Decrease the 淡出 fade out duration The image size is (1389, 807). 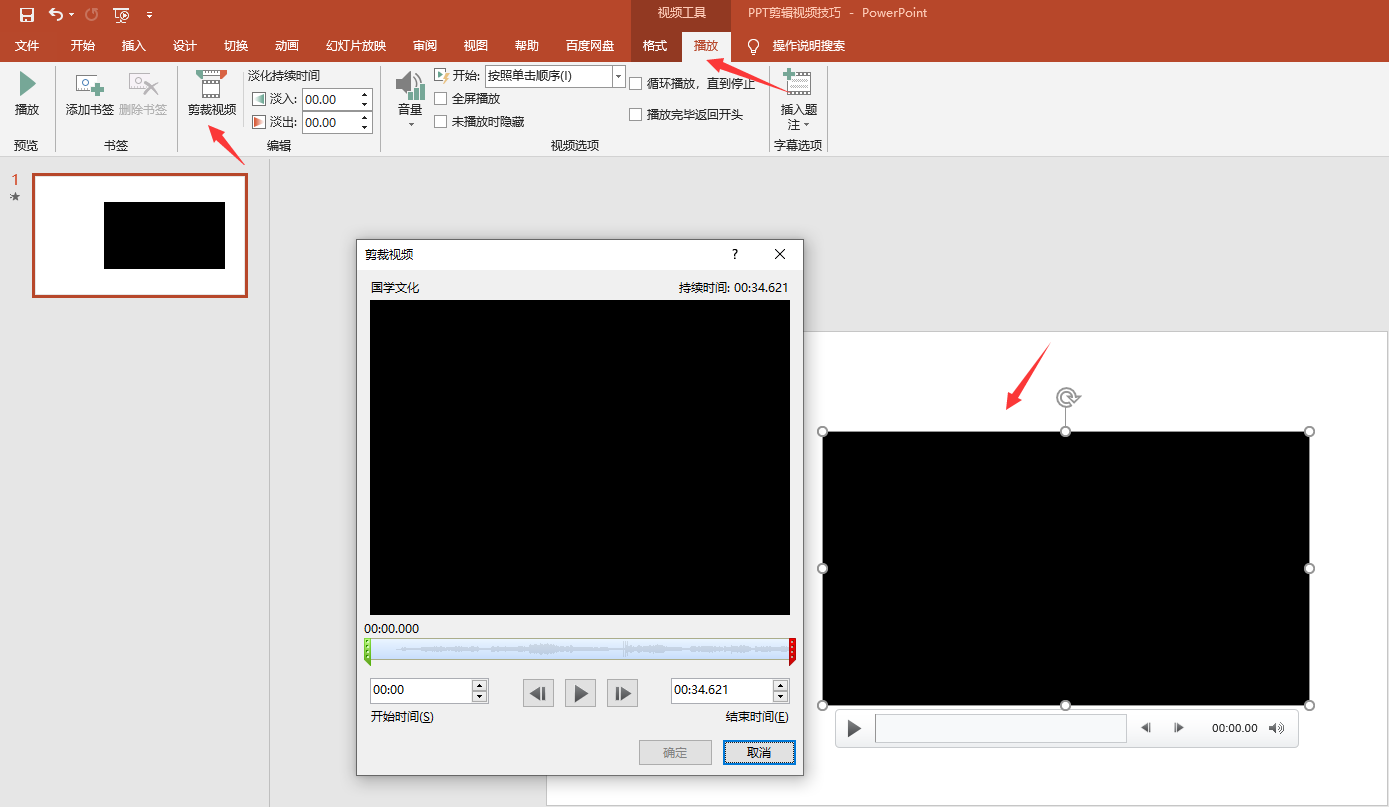(x=365, y=128)
